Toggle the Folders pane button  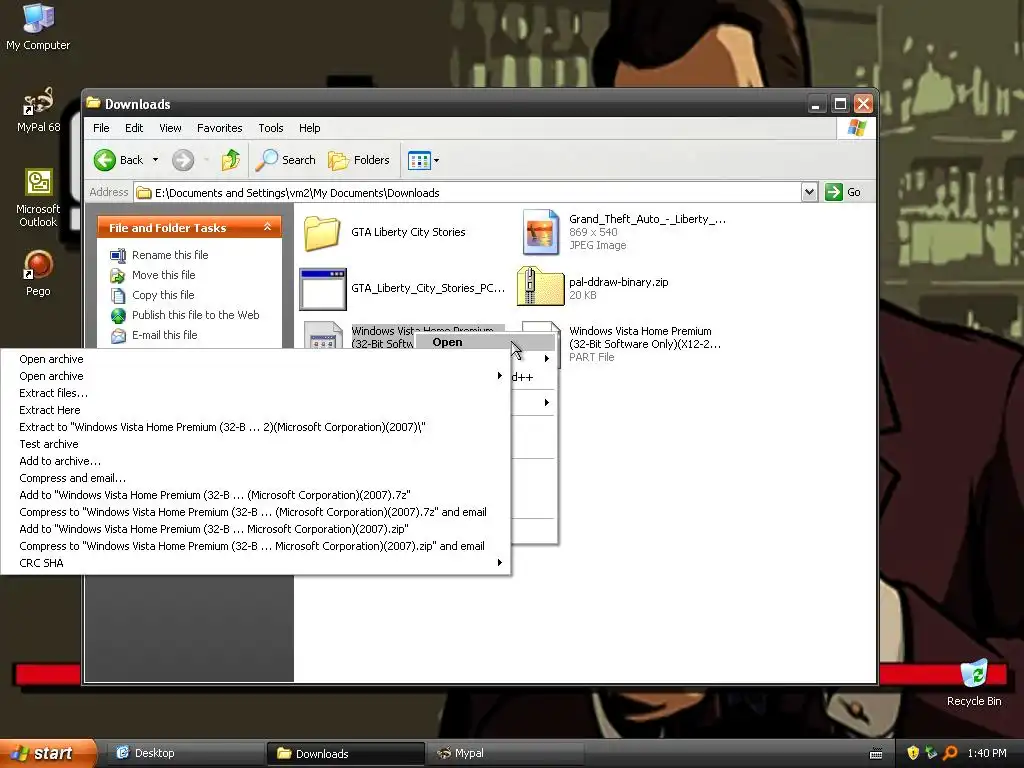pos(359,160)
